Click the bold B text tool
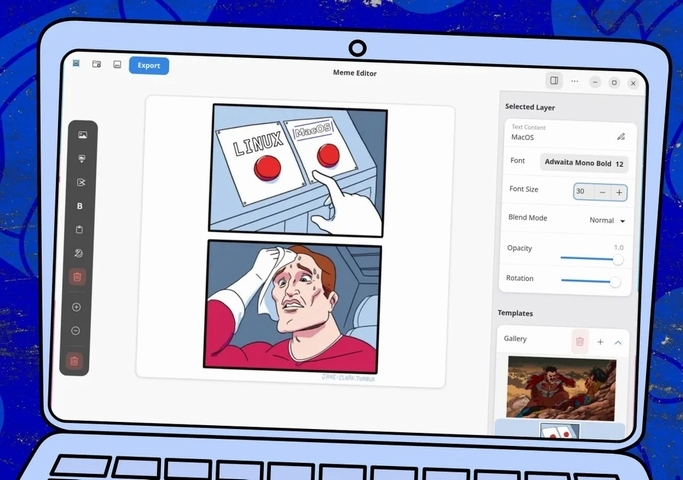Screen dimensions: 683x480 tap(80, 206)
